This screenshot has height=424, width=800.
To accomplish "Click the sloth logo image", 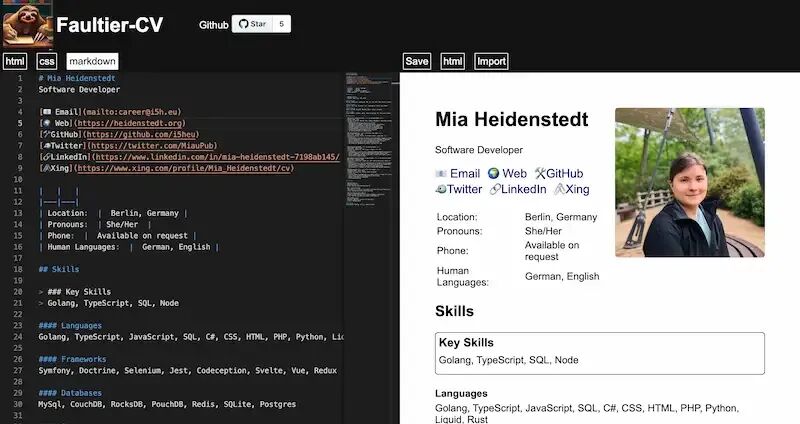I will (x=28, y=24).
